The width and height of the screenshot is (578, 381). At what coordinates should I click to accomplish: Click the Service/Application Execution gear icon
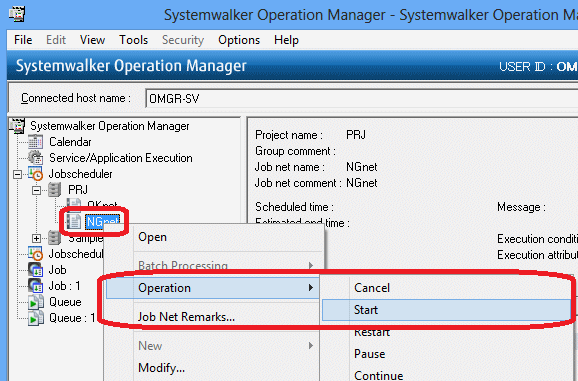click(36, 158)
